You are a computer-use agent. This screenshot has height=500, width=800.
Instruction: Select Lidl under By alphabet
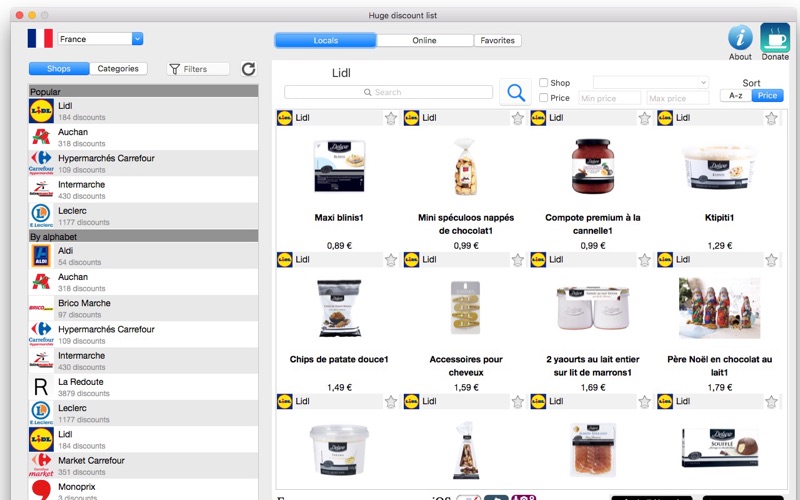[x=143, y=439]
